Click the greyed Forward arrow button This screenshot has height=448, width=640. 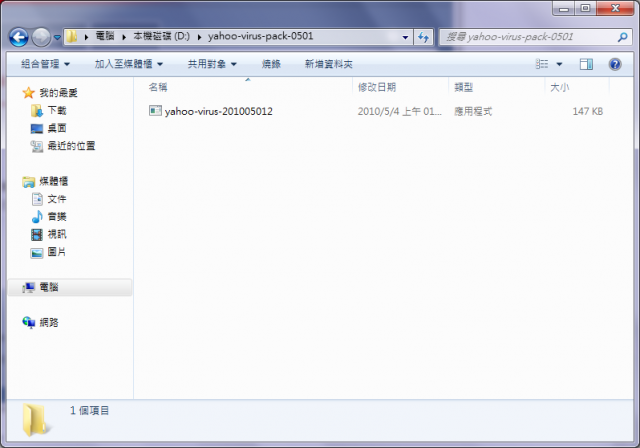pyautogui.click(x=41, y=37)
